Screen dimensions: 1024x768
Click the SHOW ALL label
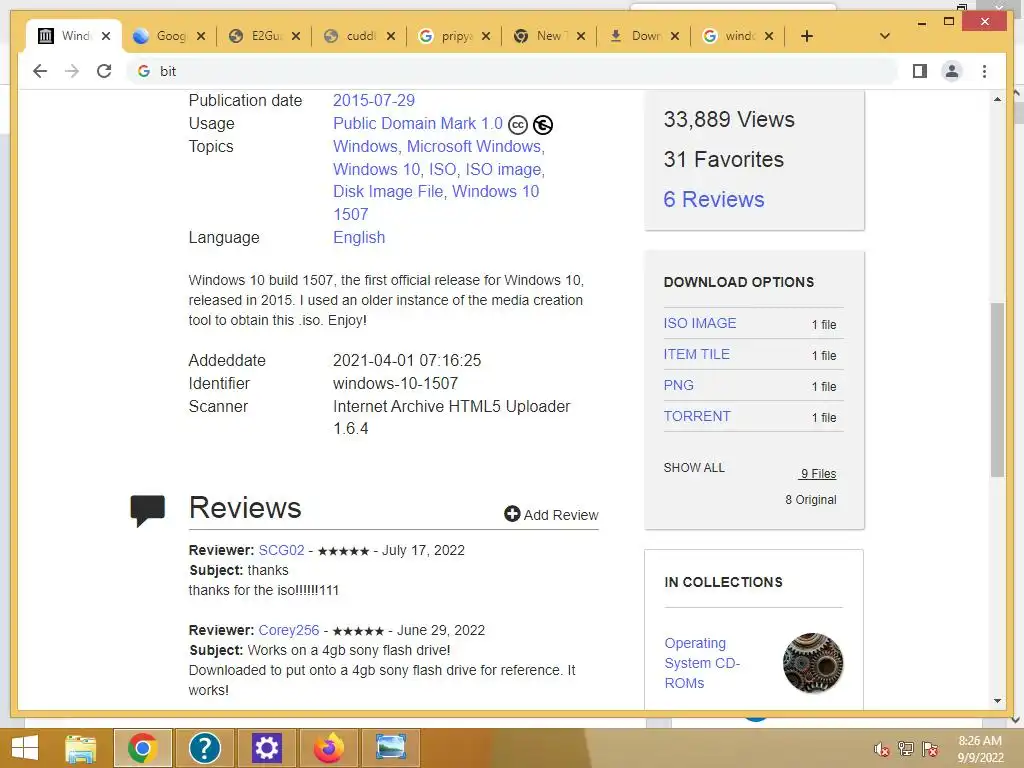[x=694, y=468]
